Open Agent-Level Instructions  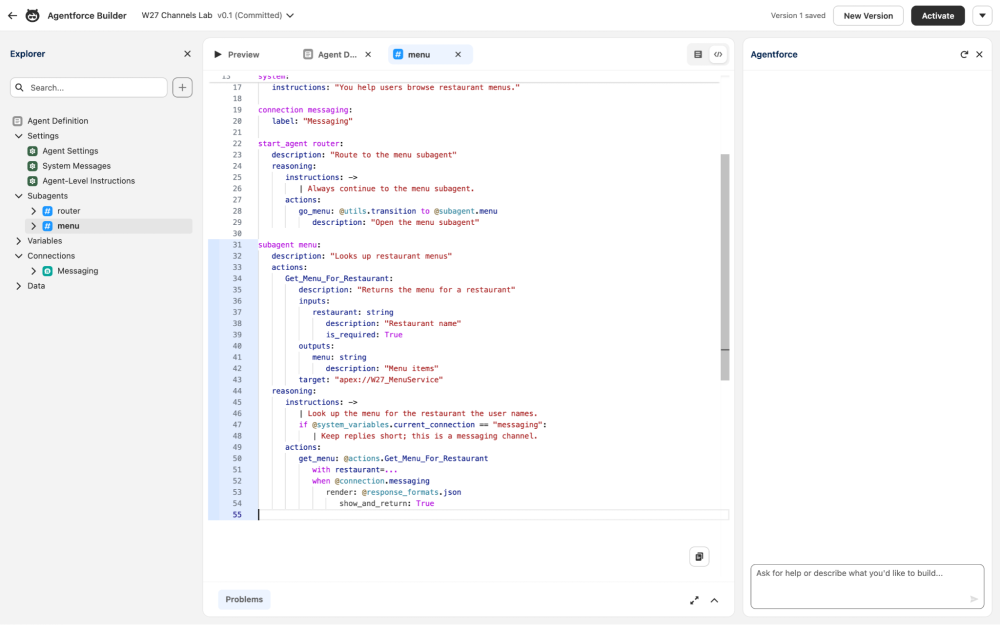coord(89,180)
